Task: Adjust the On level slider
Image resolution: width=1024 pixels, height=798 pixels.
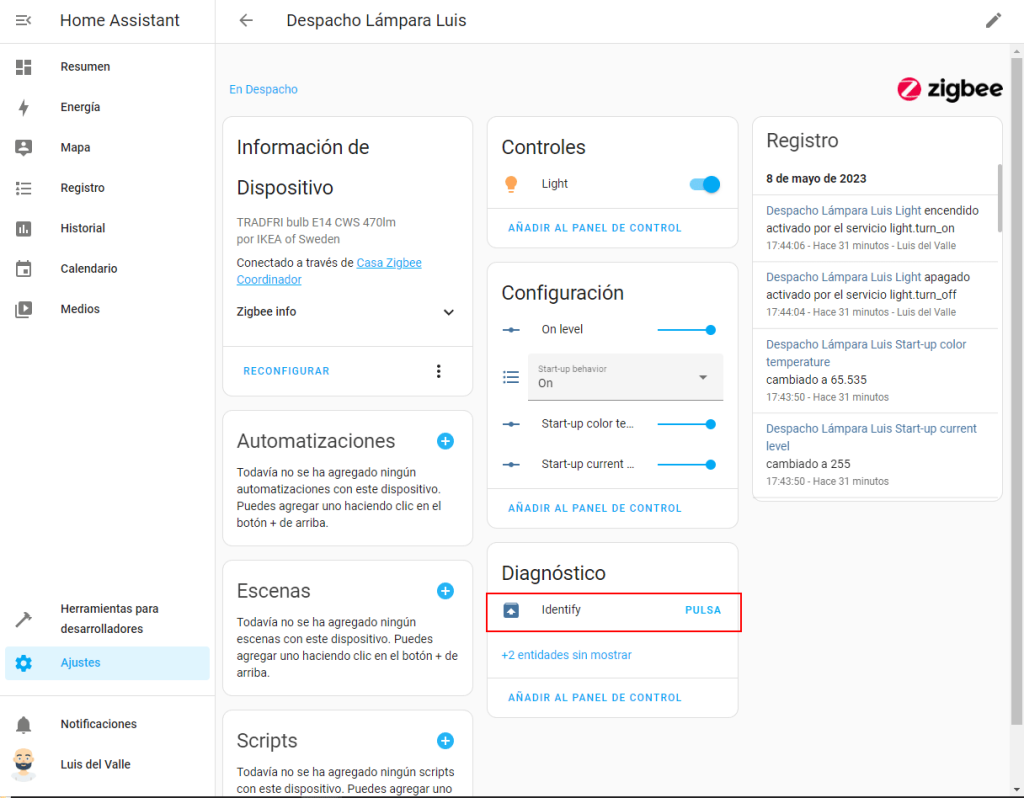Action: pyautogui.click(x=685, y=329)
